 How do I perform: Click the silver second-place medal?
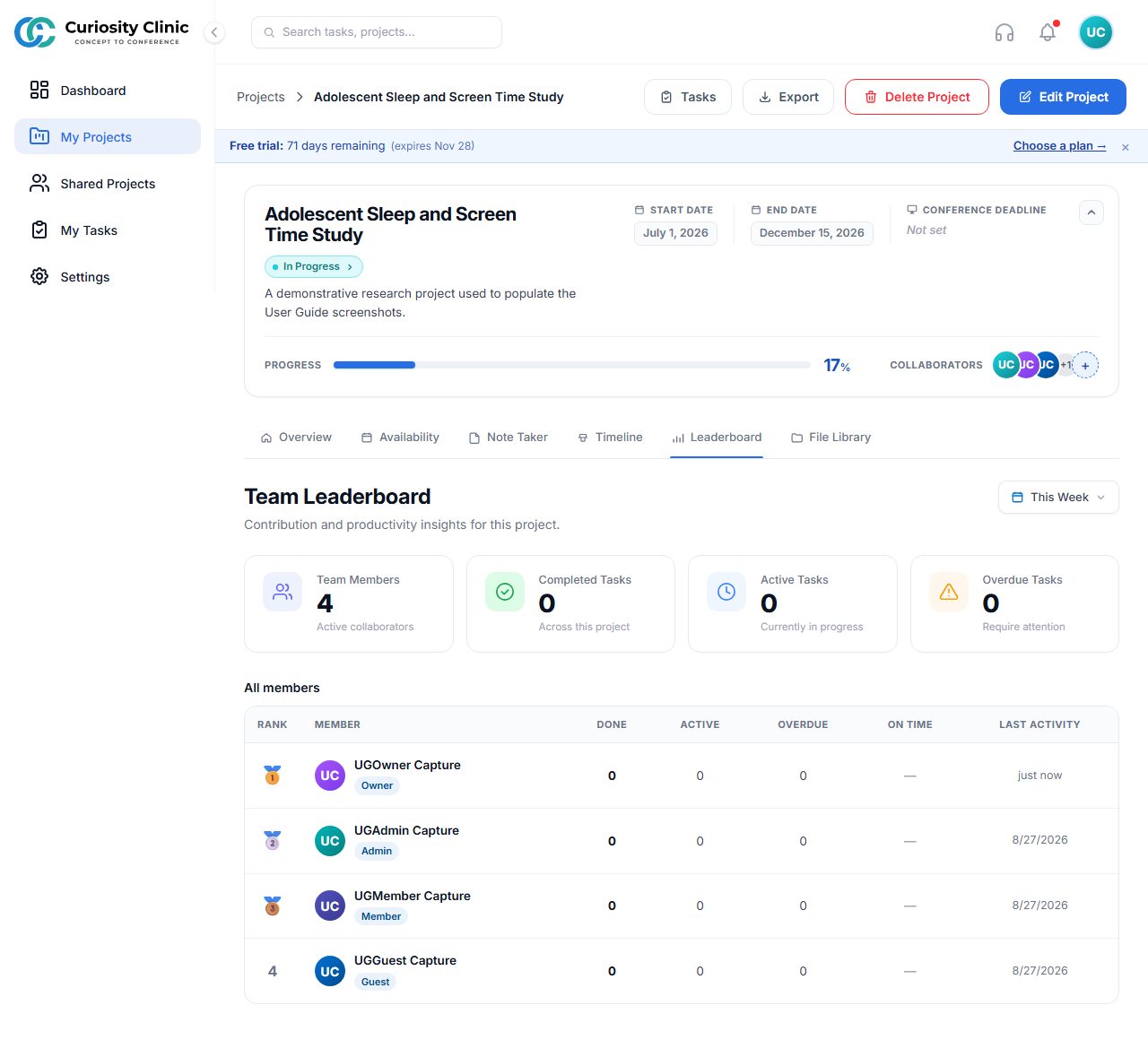click(x=273, y=840)
